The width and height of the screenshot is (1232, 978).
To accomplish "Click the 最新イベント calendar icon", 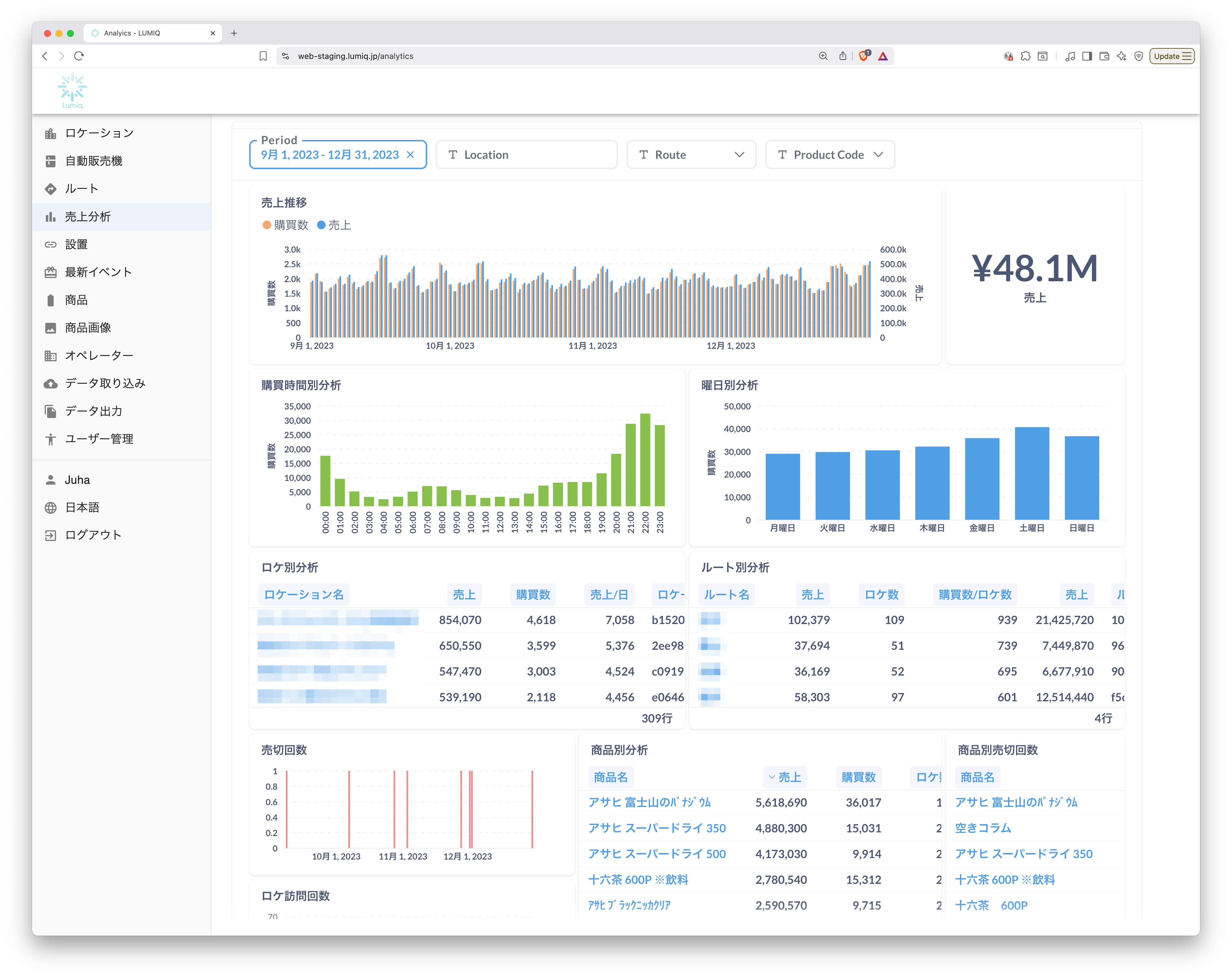I will coord(50,272).
